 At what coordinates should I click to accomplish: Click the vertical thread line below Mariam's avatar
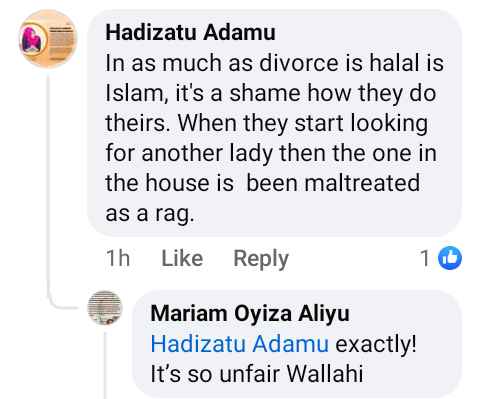point(105,365)
